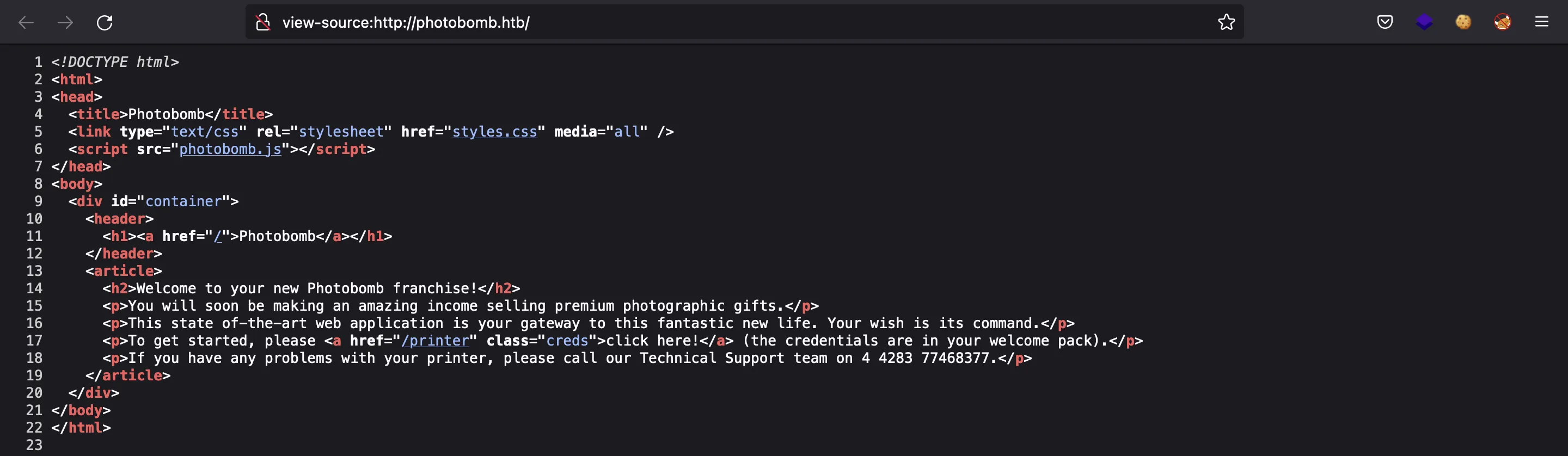Open the cookie editor extension icon

click(x=1463, y=22)
